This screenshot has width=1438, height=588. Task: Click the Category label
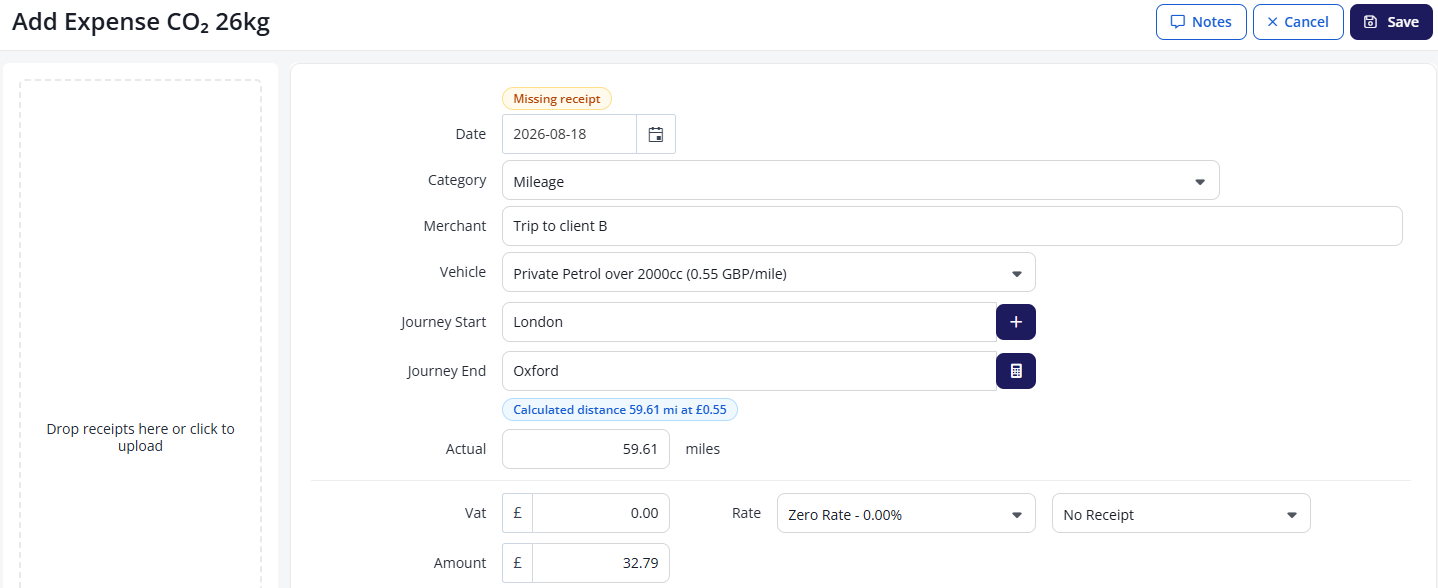coord(457,181)
